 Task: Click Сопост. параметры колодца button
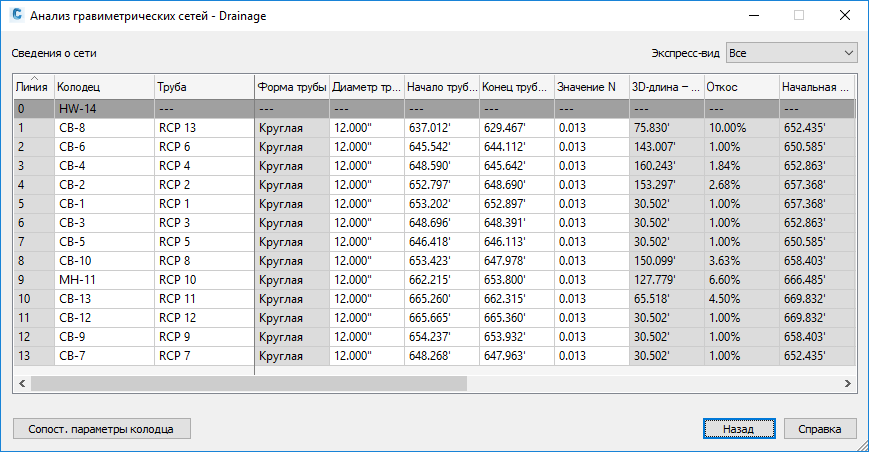[101, 429]
